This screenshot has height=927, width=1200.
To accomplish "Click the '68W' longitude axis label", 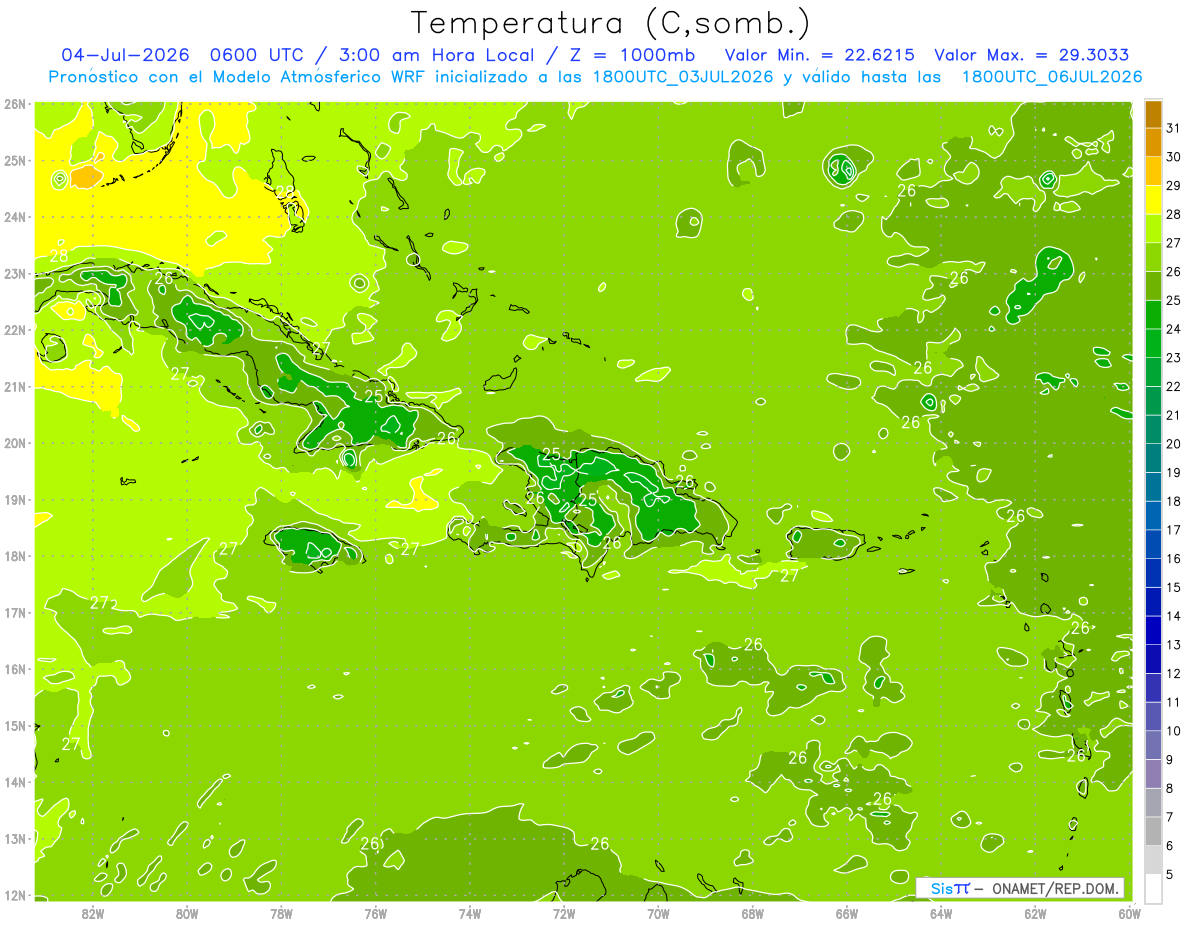I will (x=752, y=912).
